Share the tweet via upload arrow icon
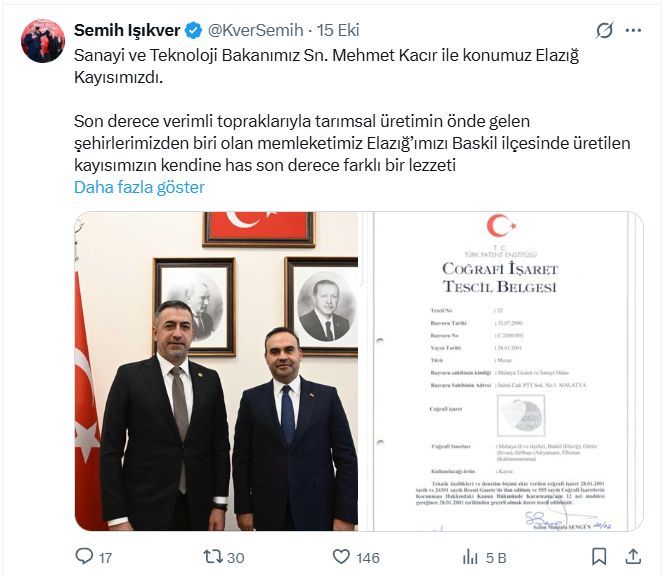 coord(633,556)
